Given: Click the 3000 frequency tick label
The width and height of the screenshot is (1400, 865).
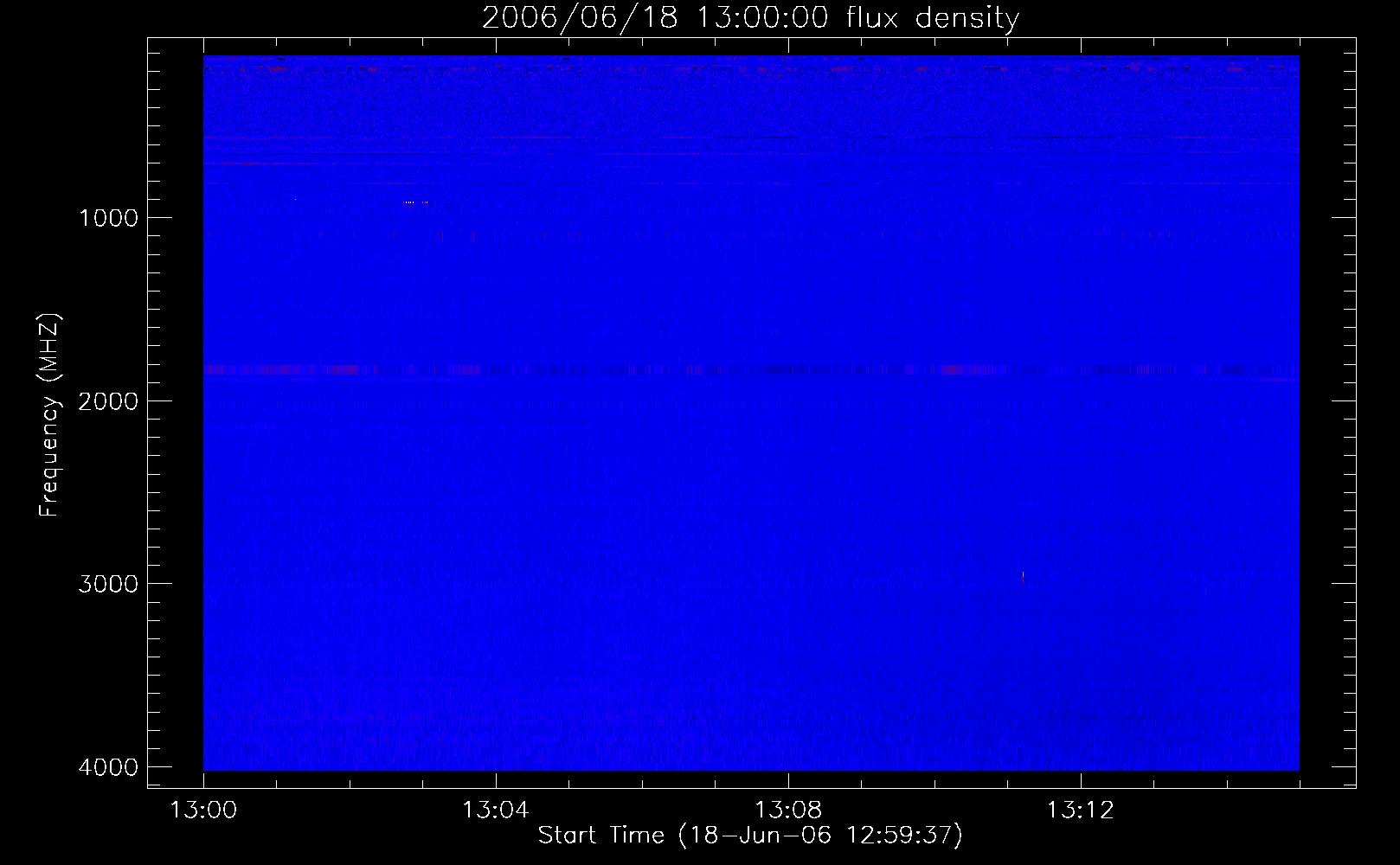Looking at the screenshot, I should click(x=108, y=584).
